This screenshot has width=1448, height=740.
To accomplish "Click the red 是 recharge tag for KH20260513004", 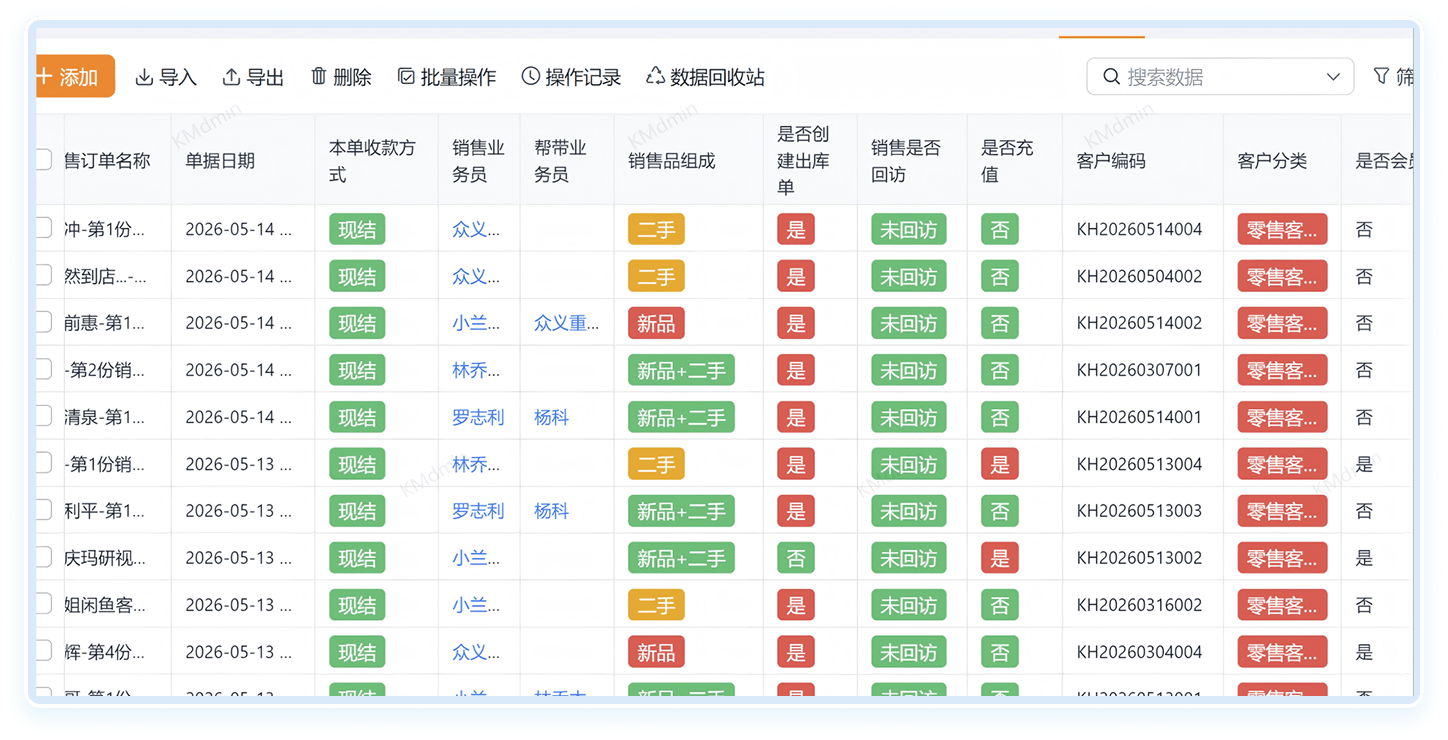I will click(x=1000, y=464).
